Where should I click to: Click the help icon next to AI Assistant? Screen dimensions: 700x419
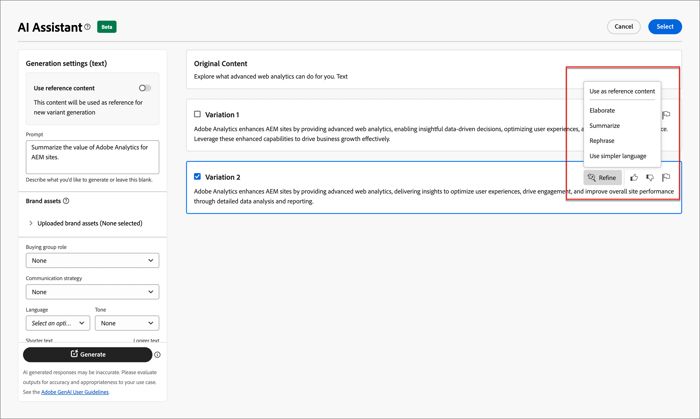[x=87, y=27]
